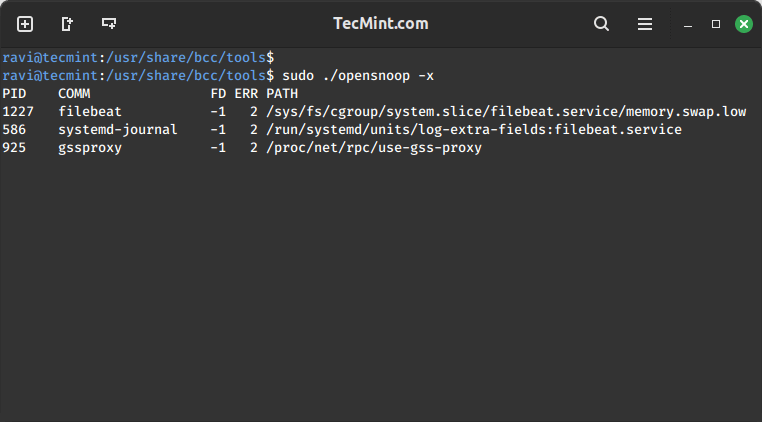Click the new terminal window icon
The height and width of the screenshot is (422, 762).
click(x=67, y=24)
